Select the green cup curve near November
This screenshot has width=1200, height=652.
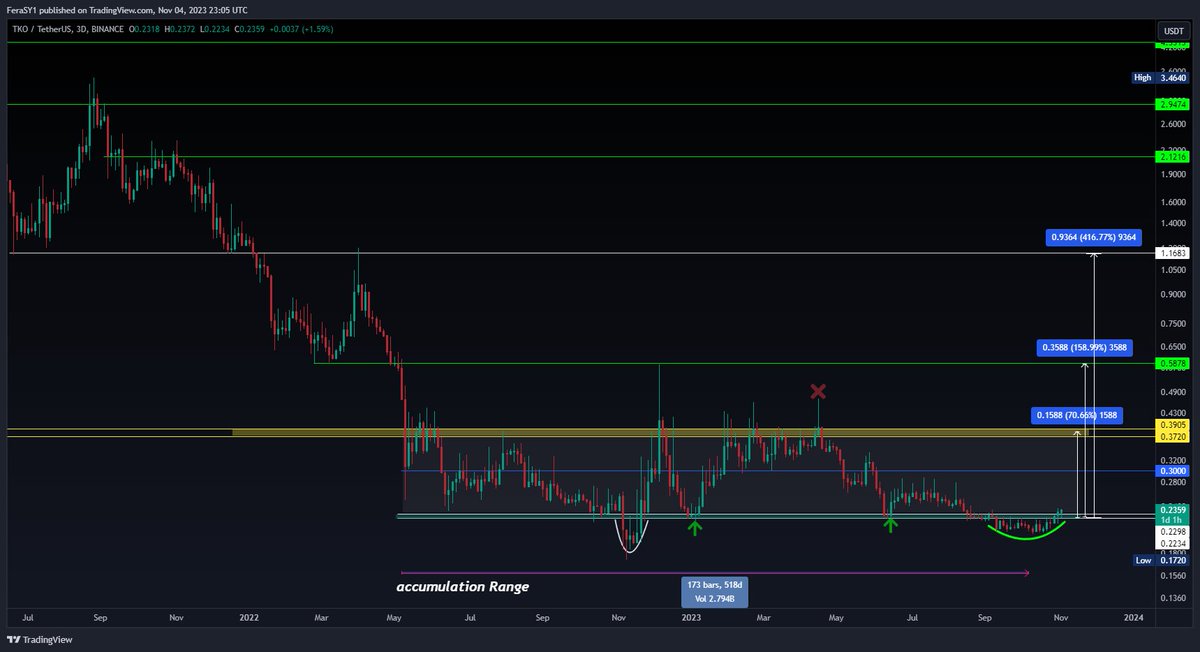pyautogui.click(x=1025, y=531)
